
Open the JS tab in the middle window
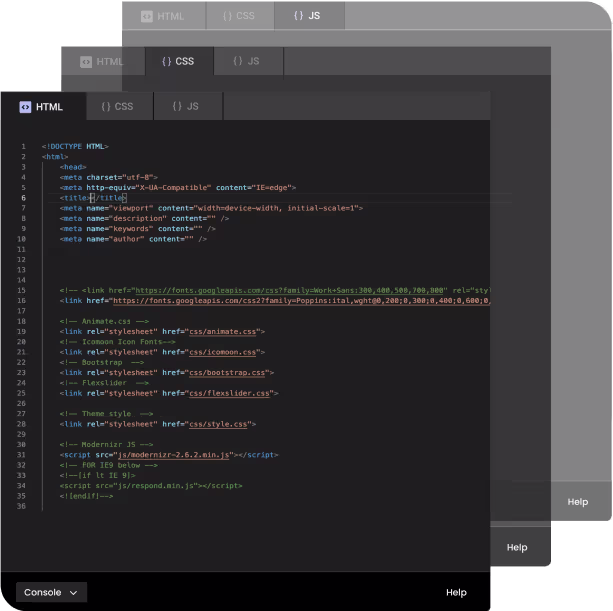point(248,61)
